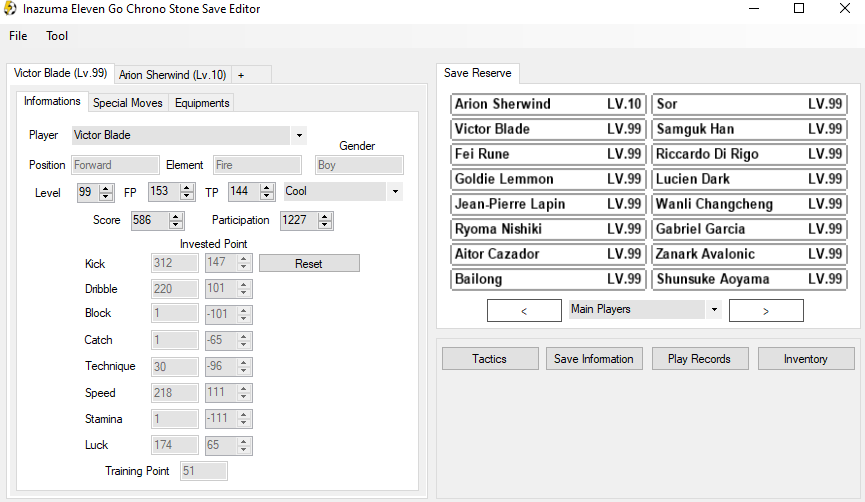This screenshot has height=502, width=865.
Task: Expand the Cool style dropdown
Action: click(x=395, y=191)
